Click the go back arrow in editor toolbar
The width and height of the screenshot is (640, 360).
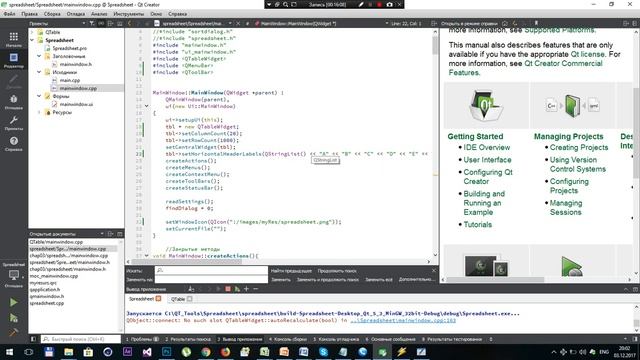point(130,24)
